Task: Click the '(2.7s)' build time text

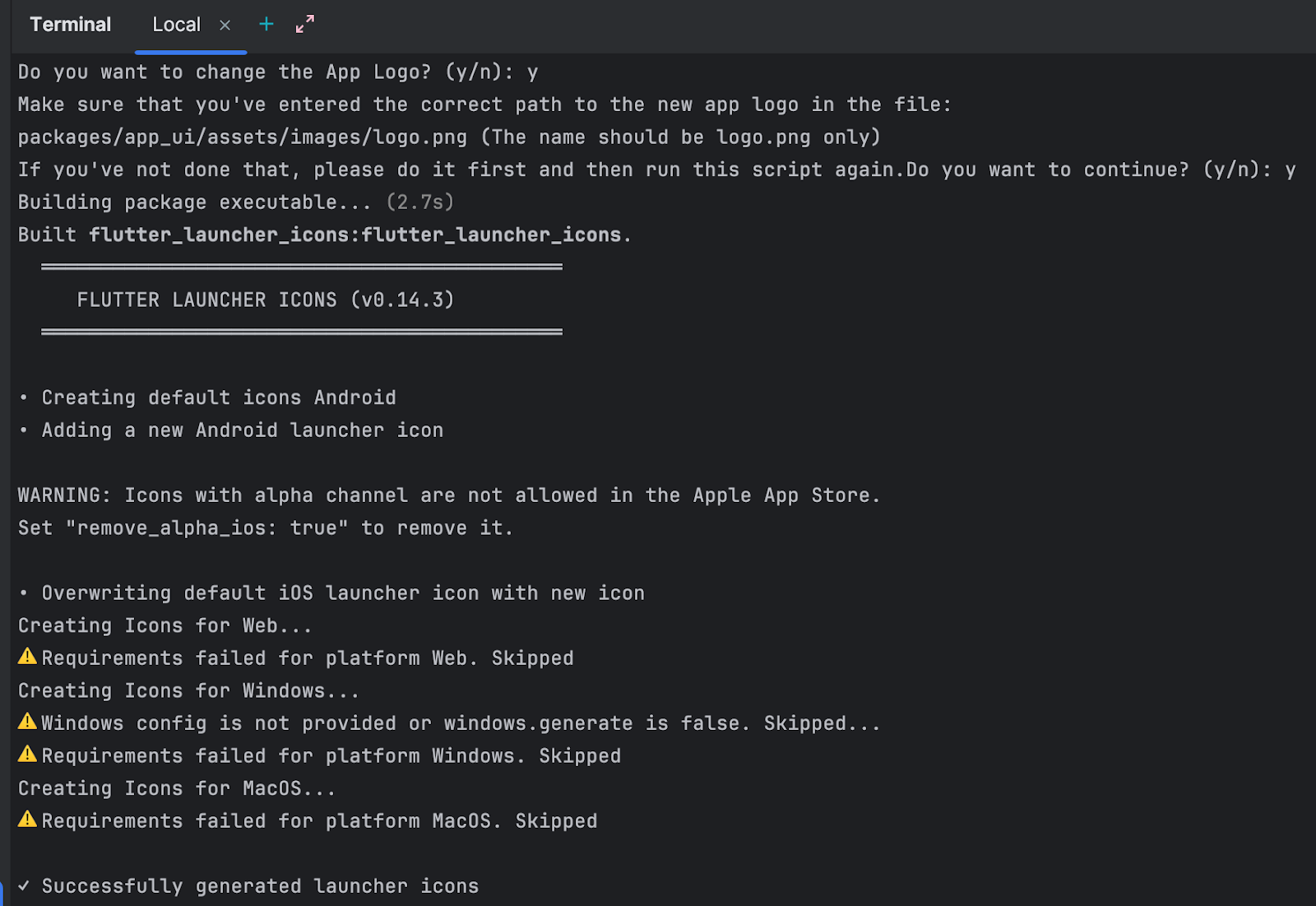Action: coord(419,202)
